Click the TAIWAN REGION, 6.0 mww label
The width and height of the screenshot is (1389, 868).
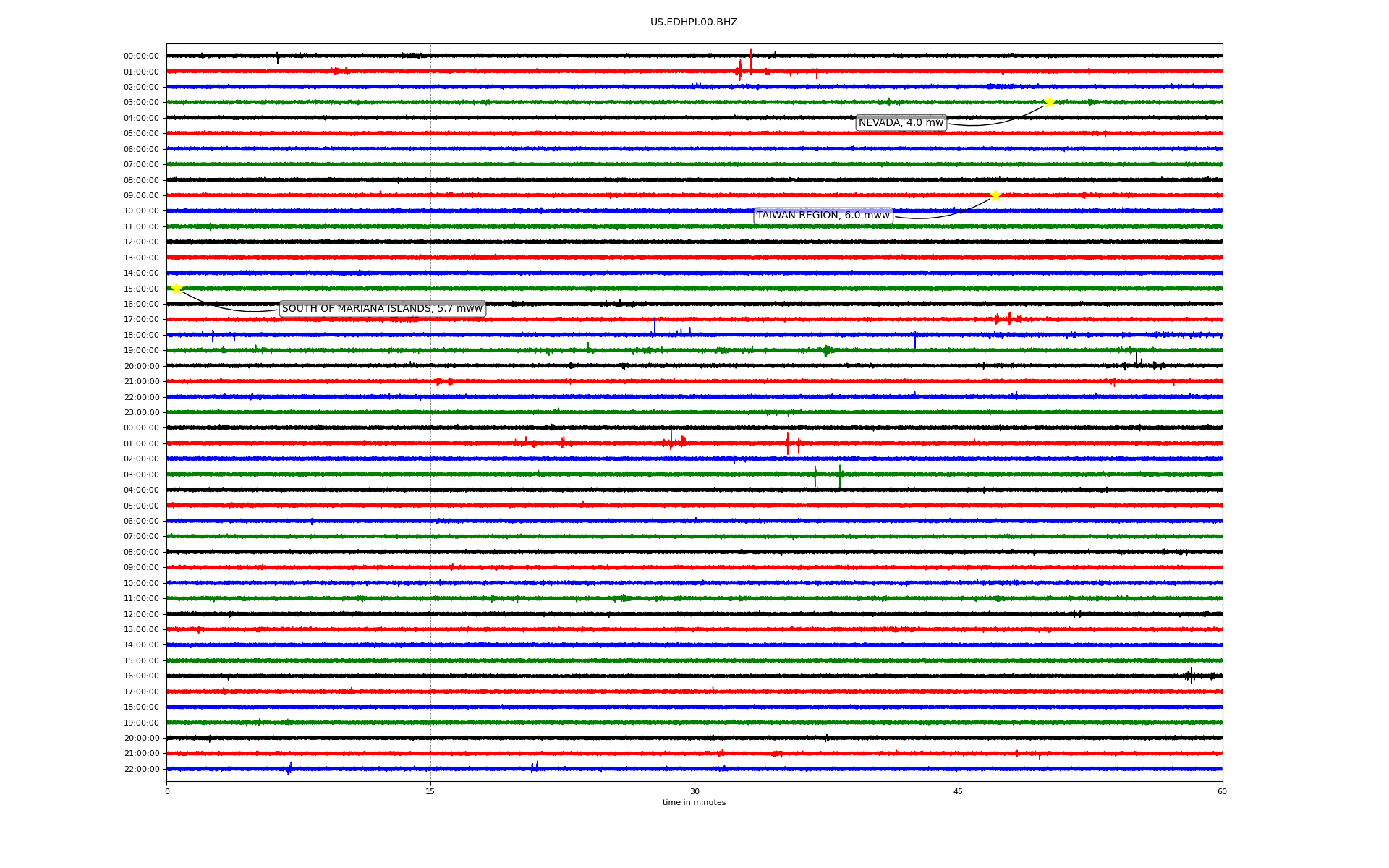click(x=823, y=216)
